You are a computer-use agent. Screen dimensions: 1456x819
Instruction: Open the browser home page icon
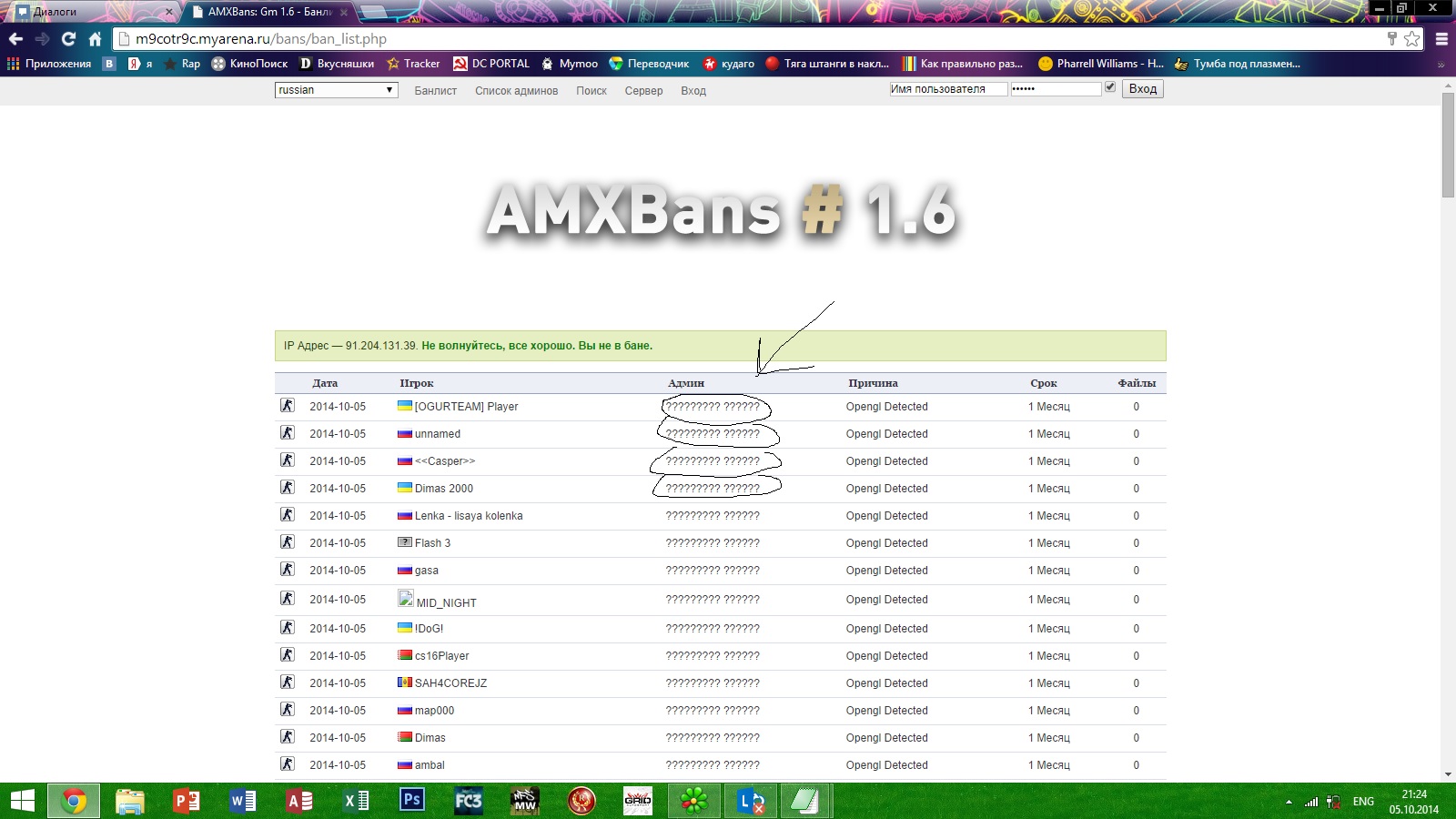click(95, 39)
